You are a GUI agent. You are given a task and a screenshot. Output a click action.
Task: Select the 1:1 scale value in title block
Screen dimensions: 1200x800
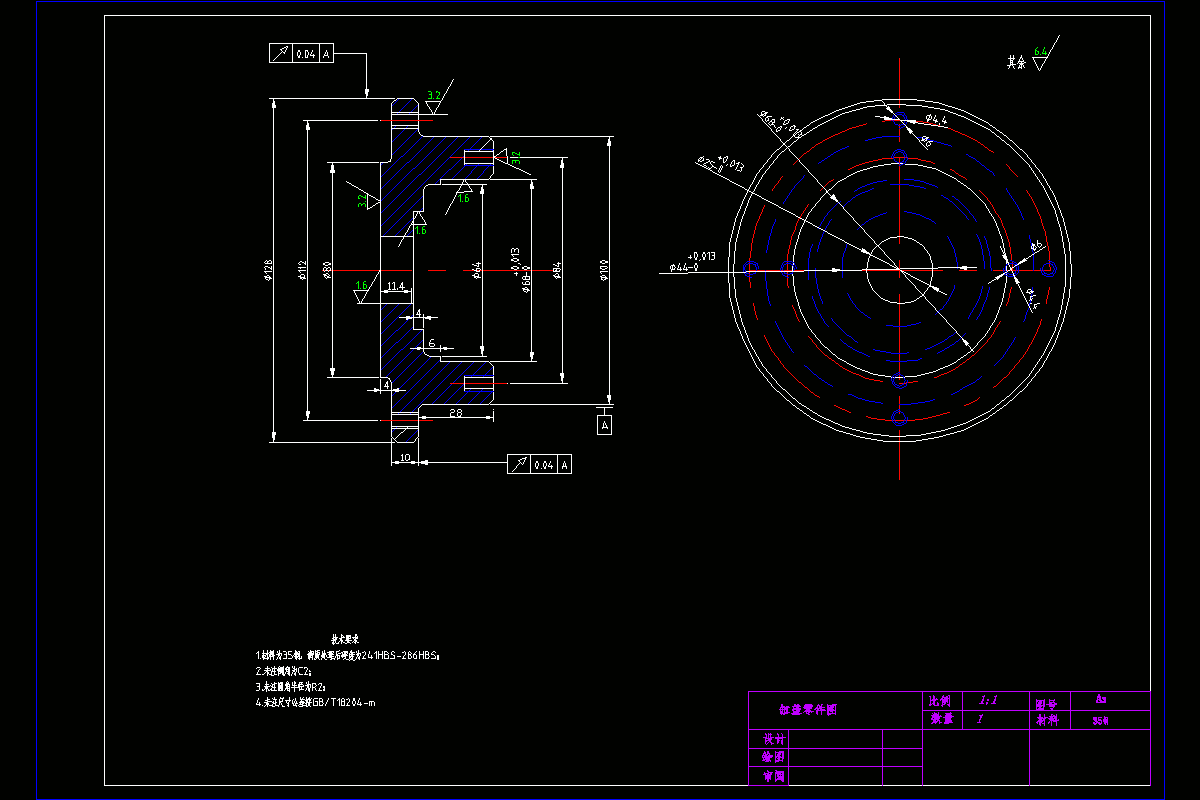point(988,701)
